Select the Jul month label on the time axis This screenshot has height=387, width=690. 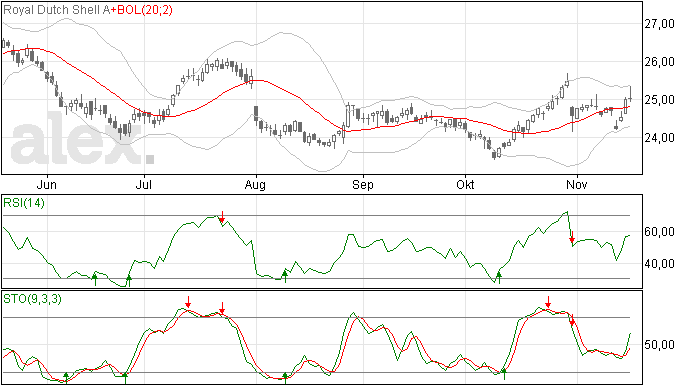[x=144, y=184]
